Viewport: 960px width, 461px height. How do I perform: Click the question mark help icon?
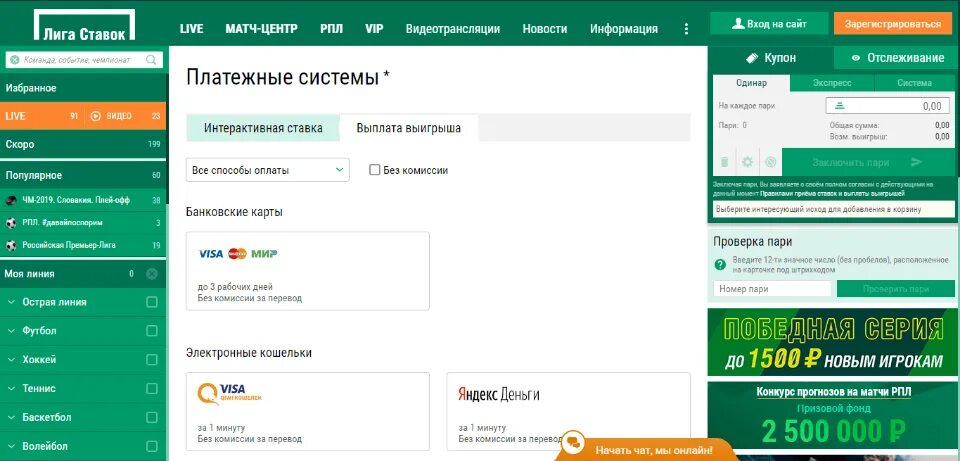click(720, 264)
